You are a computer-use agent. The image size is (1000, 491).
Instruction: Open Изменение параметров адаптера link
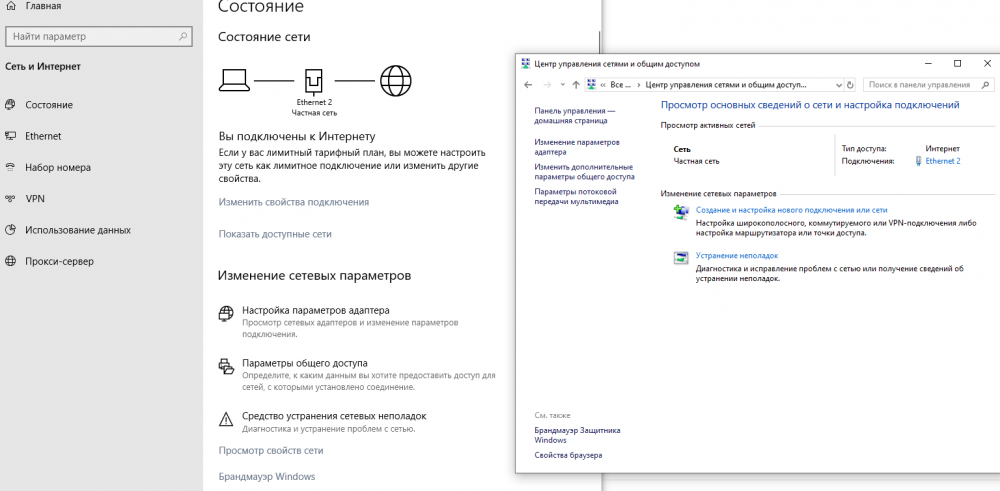tap(577, 147)
